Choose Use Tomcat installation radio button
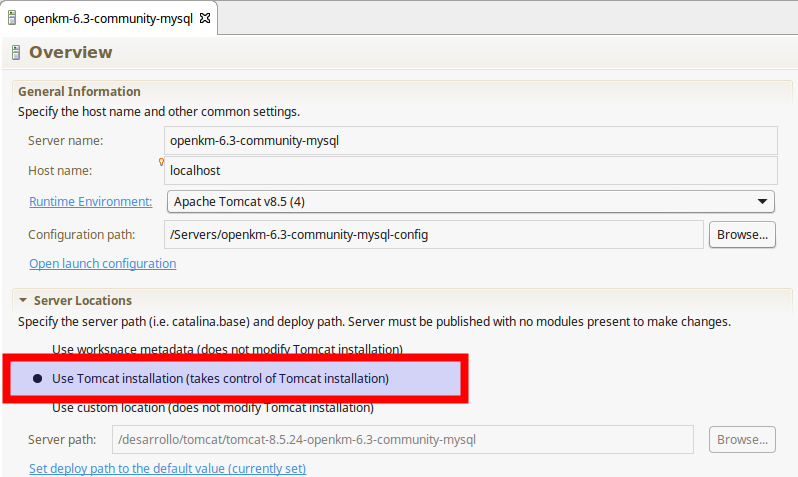 tap(38, 379)
